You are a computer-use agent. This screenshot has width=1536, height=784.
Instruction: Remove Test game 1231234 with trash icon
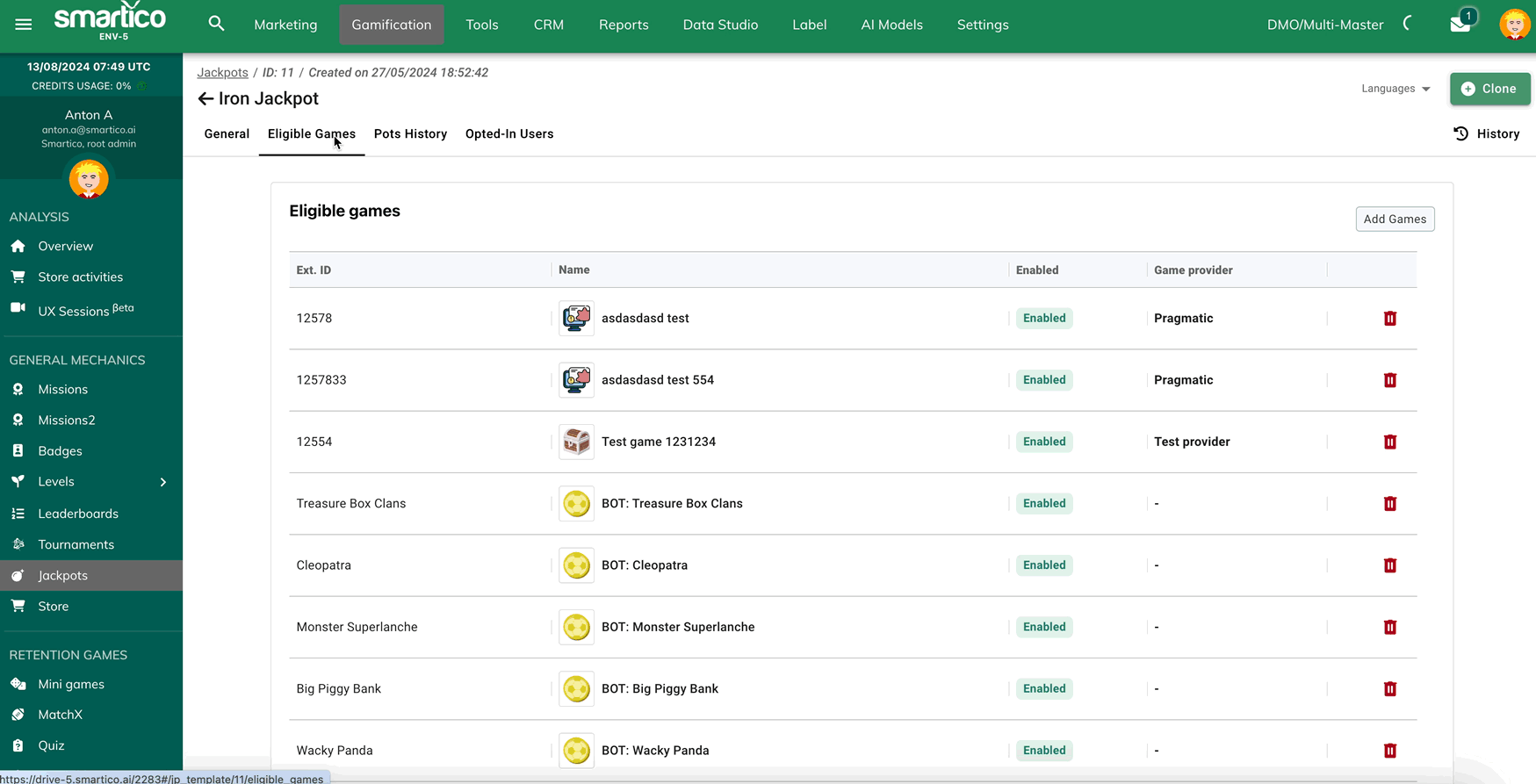(x=1389, y=442)
